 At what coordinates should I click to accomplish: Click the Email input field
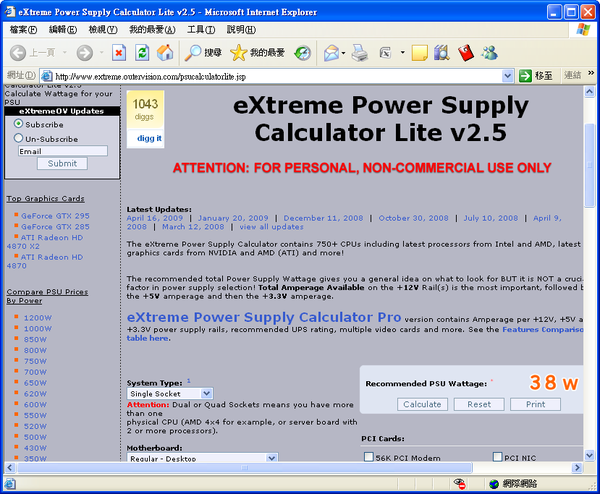[63, 151]
